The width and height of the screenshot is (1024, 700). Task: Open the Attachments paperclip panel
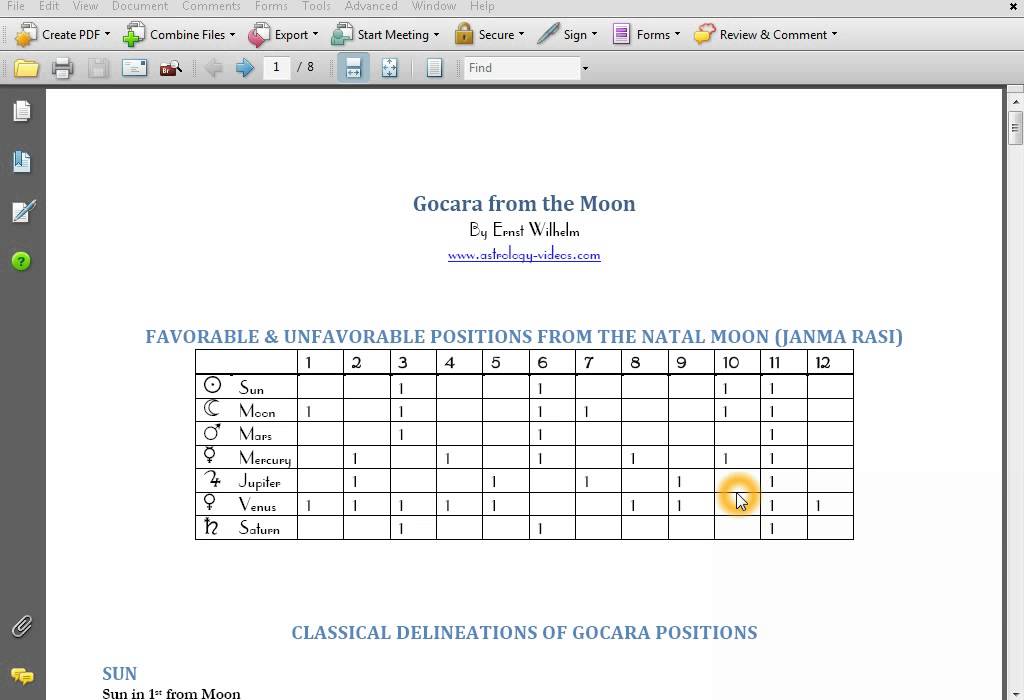pos(22,626)
